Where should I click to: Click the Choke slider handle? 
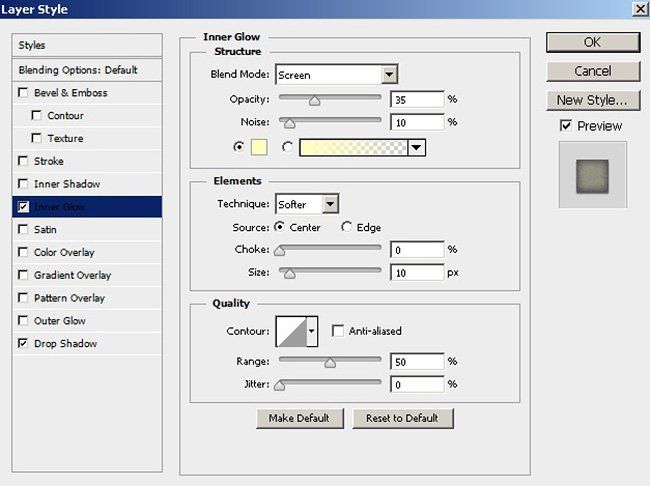(280, 250)
